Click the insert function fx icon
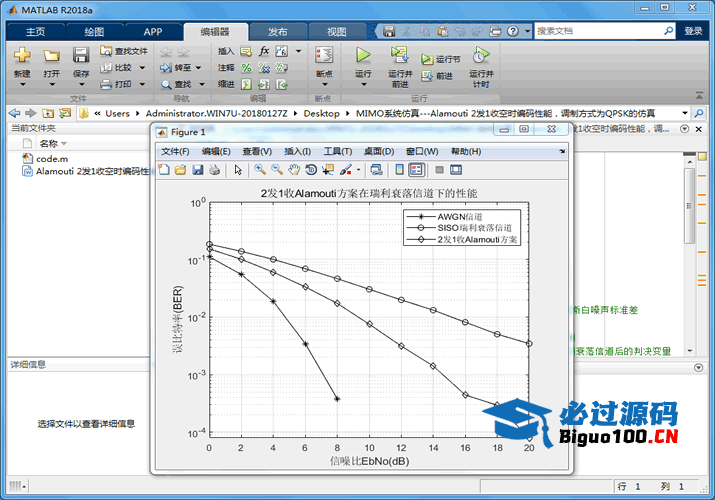The height and width of the screenshot is (500, 715). [264, 51]
